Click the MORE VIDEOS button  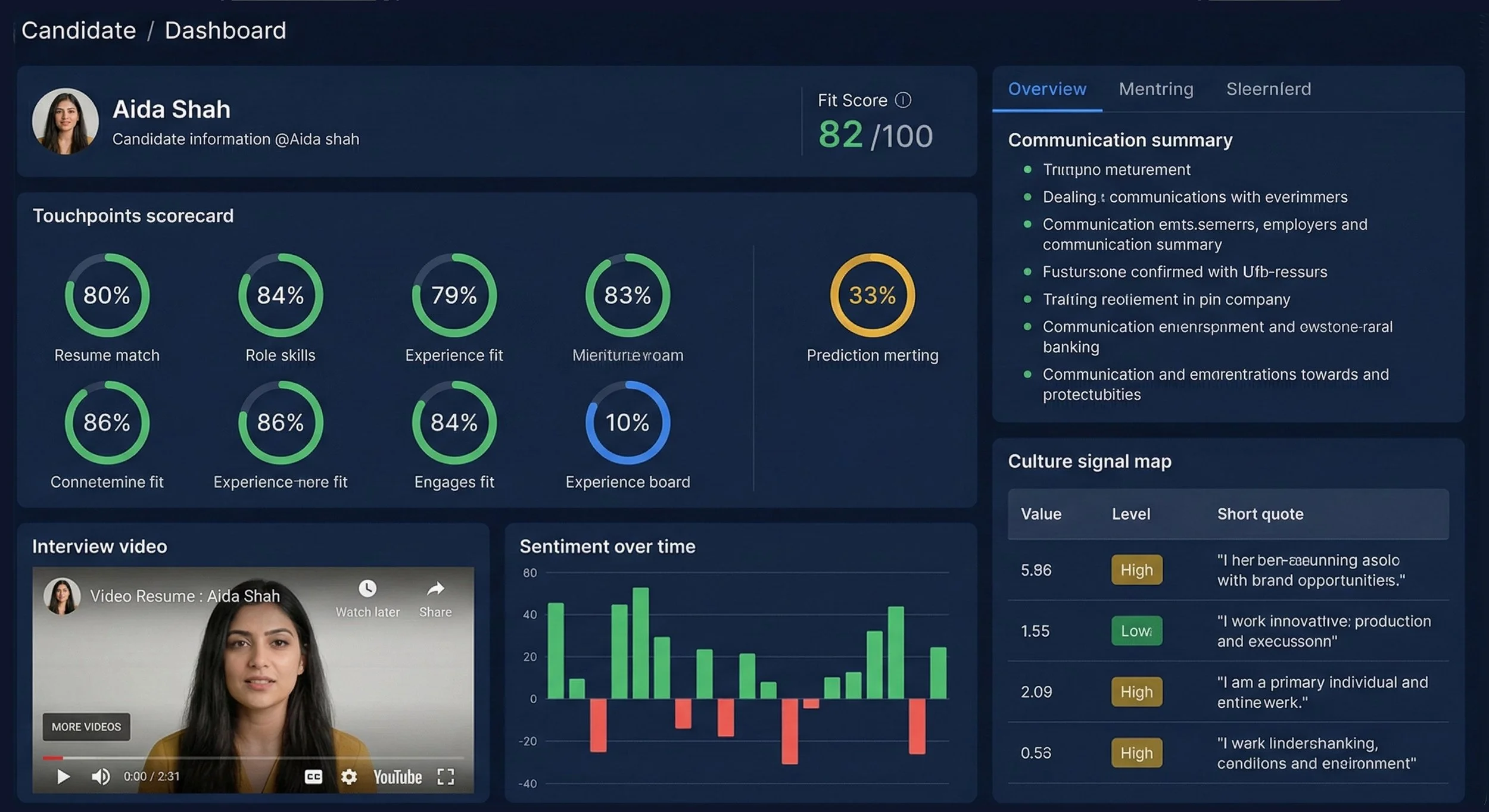[x=86, y=727]
